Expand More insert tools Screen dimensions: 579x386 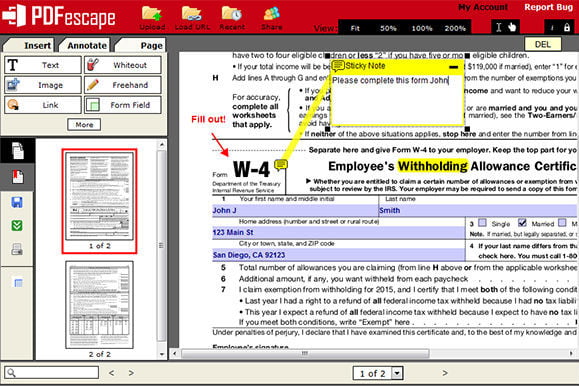(x=84, y=124)
